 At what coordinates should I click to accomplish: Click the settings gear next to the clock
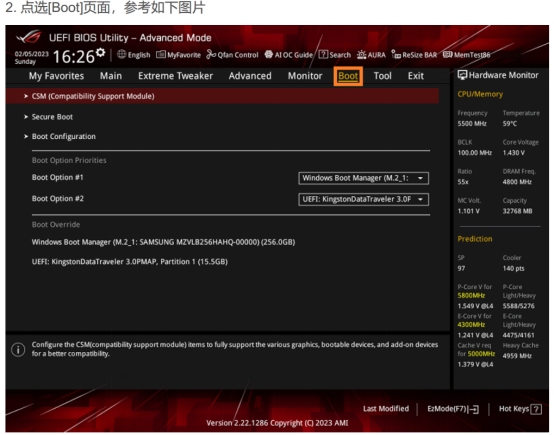(x=101, y=53)
